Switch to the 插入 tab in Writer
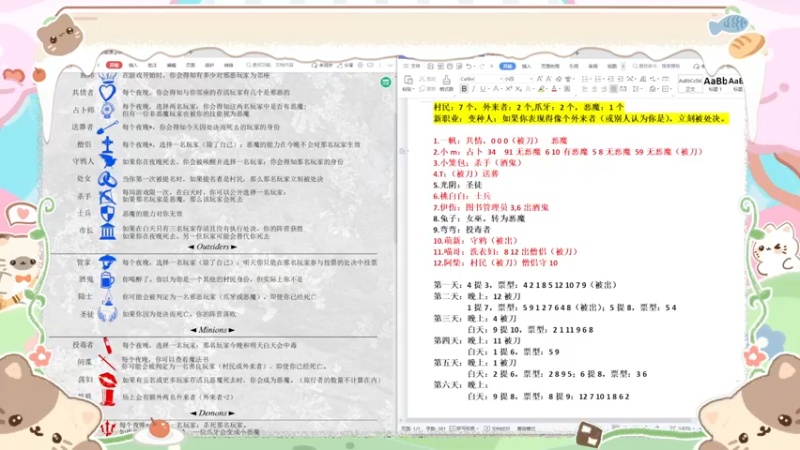The image size is (800, 450). click(x=527, y=66)
